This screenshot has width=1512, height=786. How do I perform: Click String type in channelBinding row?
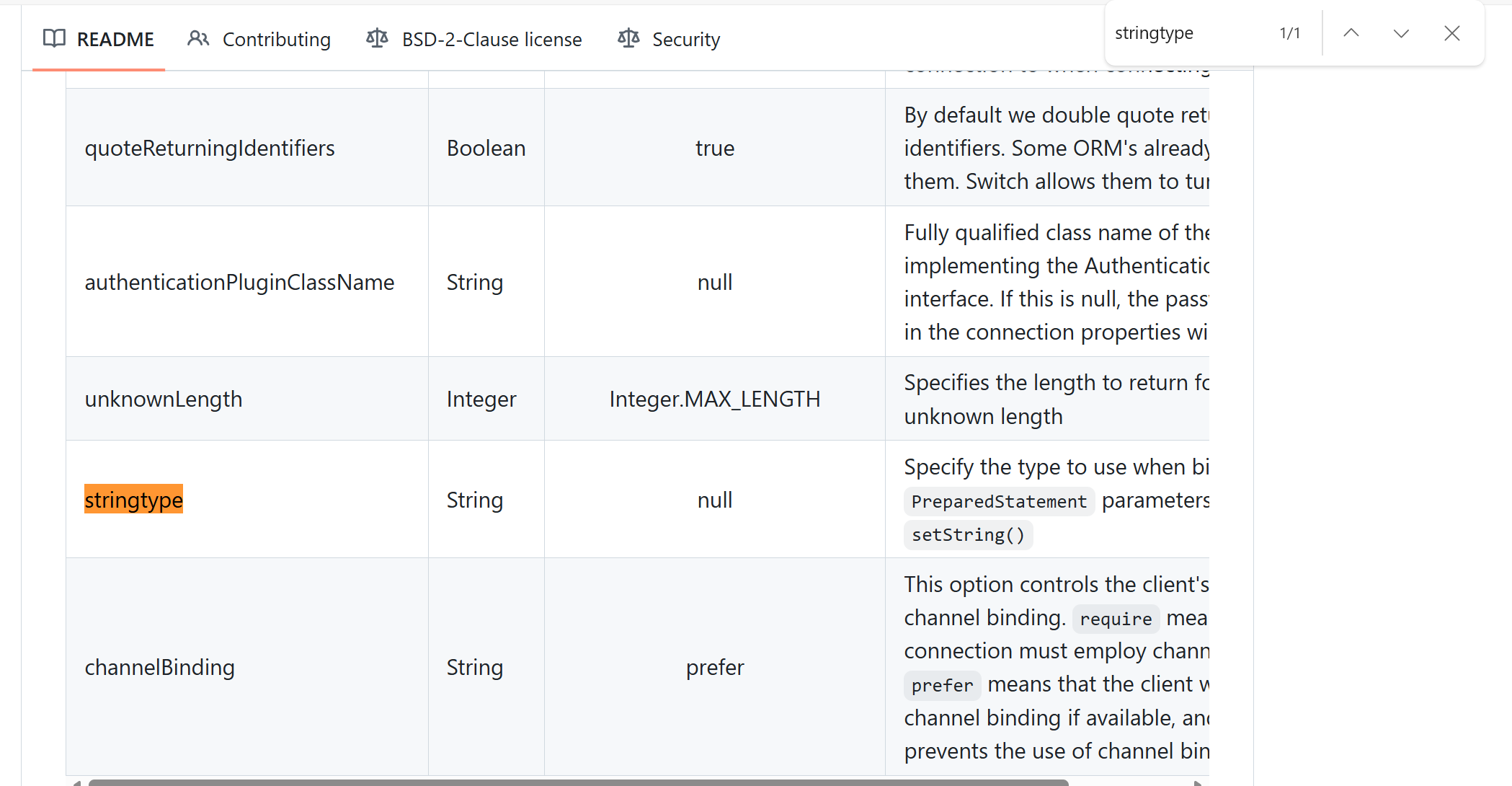point(475,667)
